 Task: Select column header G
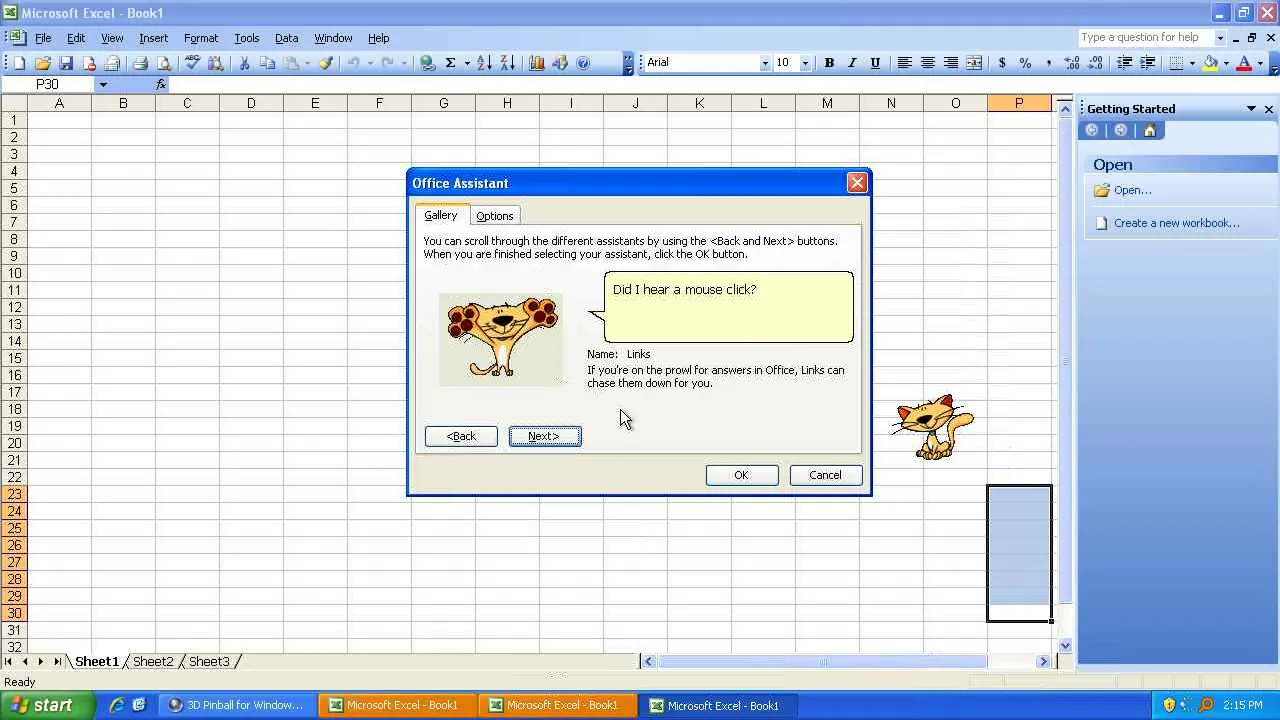tap(443, 103)
